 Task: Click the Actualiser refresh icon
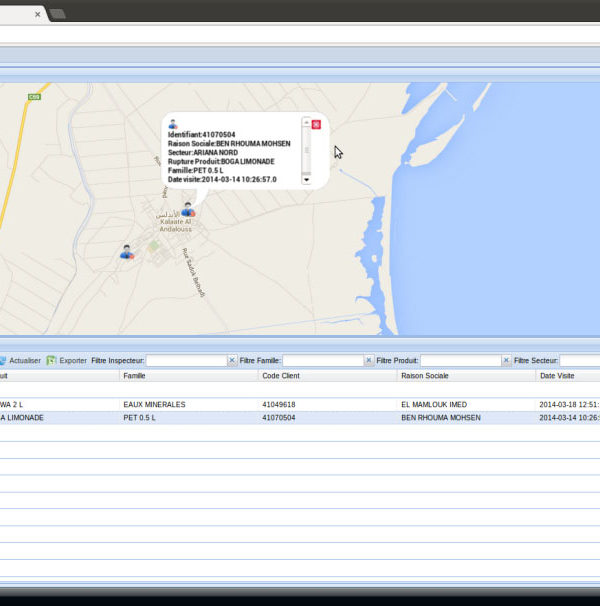[3, 360]
